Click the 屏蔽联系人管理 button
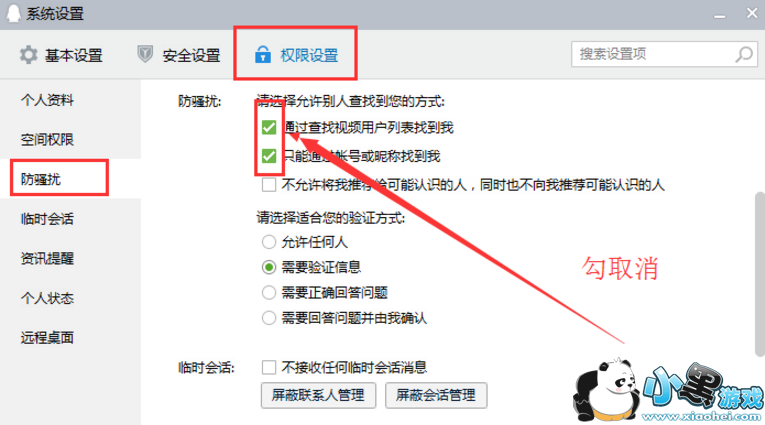Screen dimensions: 765x425 (318, 395)
